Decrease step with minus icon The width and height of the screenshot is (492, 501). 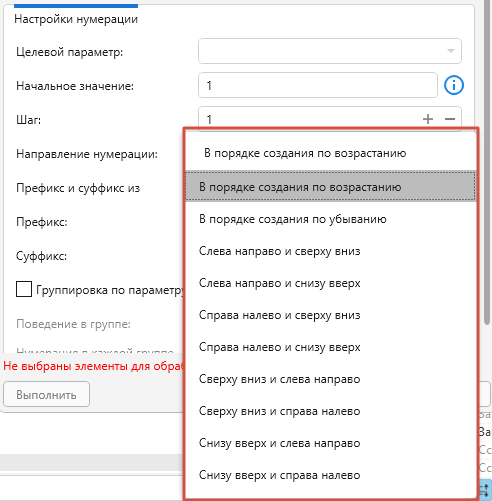[x=450, y=119]
